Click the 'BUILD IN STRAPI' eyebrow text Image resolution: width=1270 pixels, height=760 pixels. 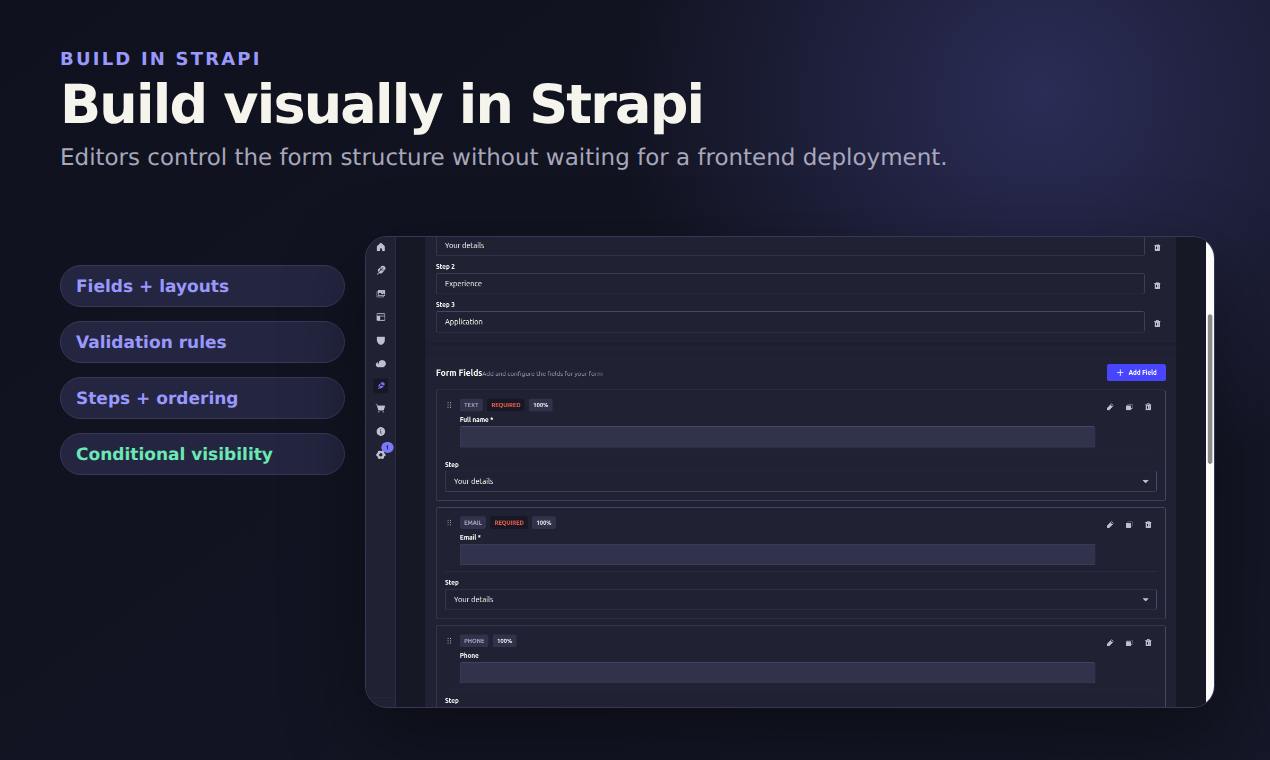click(160, 59)
